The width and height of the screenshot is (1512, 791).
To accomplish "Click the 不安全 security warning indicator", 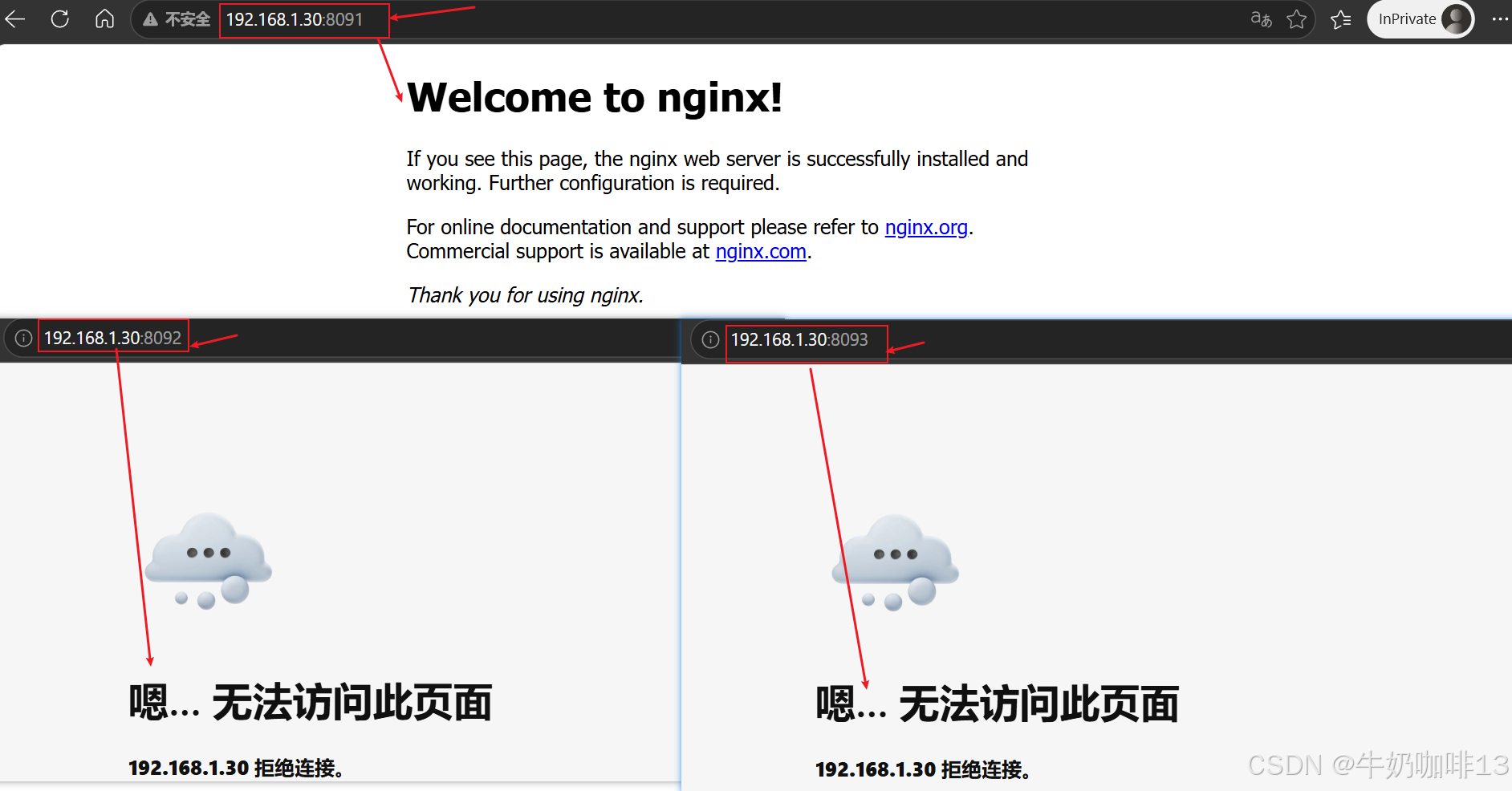I will [177, 19].
